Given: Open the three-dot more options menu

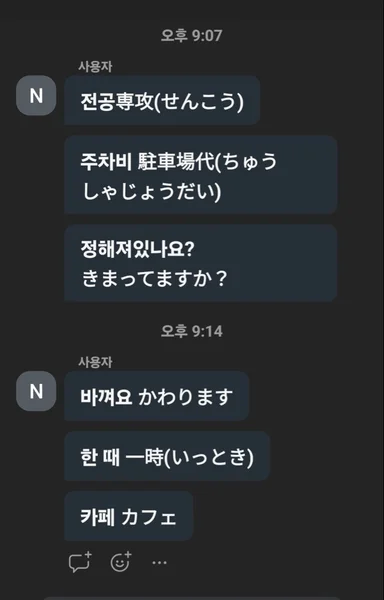Looking at the screenshot, I should pos(159,562).
